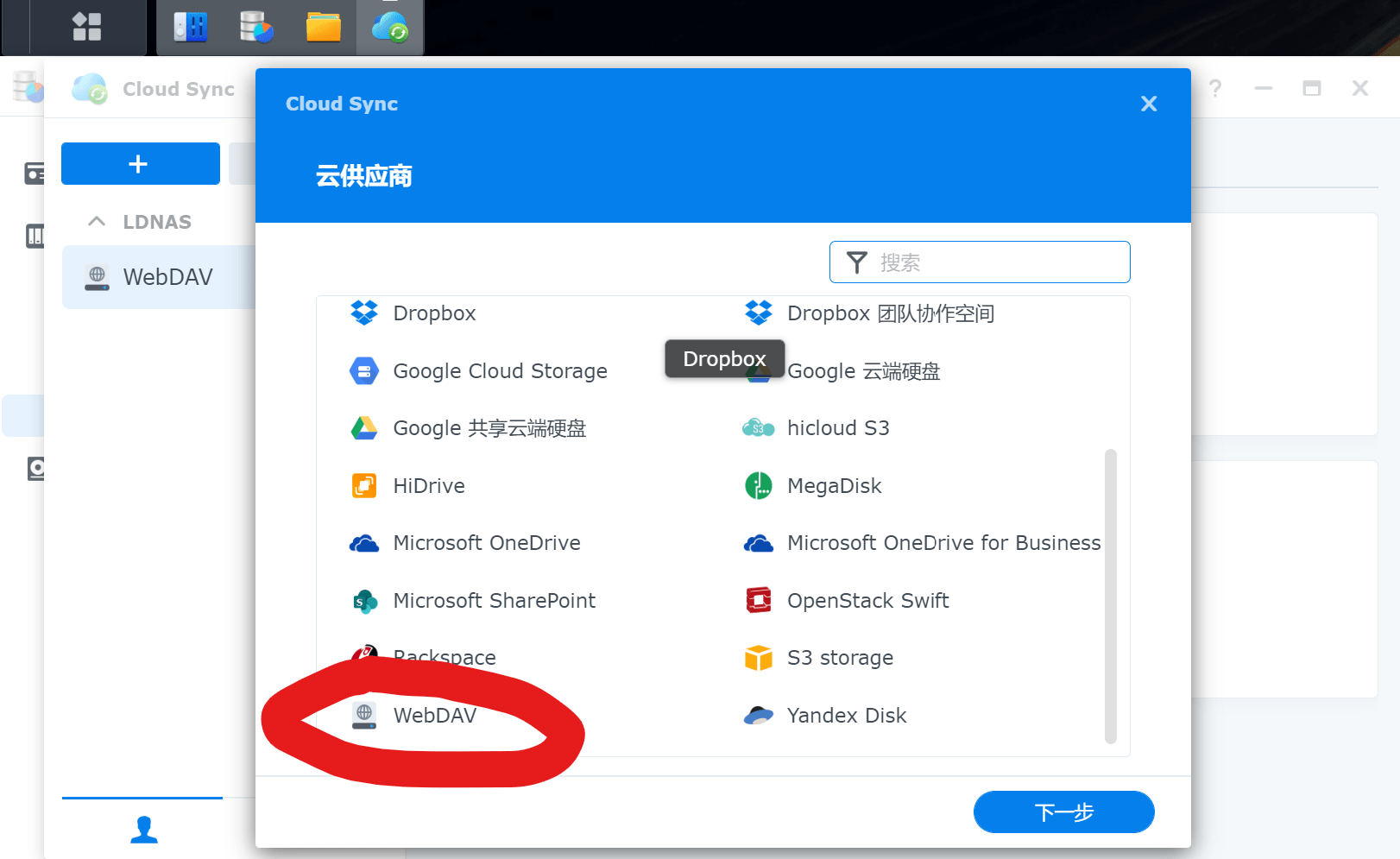Click the Google 共享云端硬盘 drive icon
Screen dimensions: 1400x859
tap(364, 428)
